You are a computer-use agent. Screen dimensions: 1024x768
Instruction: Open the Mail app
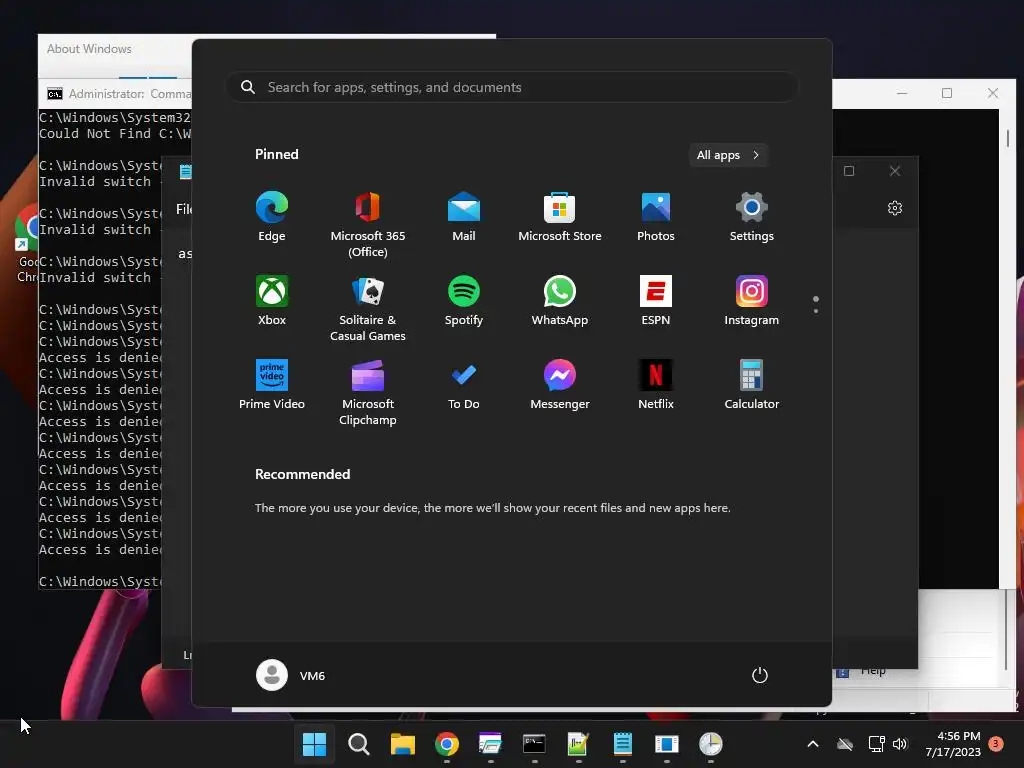coord(464,217)
